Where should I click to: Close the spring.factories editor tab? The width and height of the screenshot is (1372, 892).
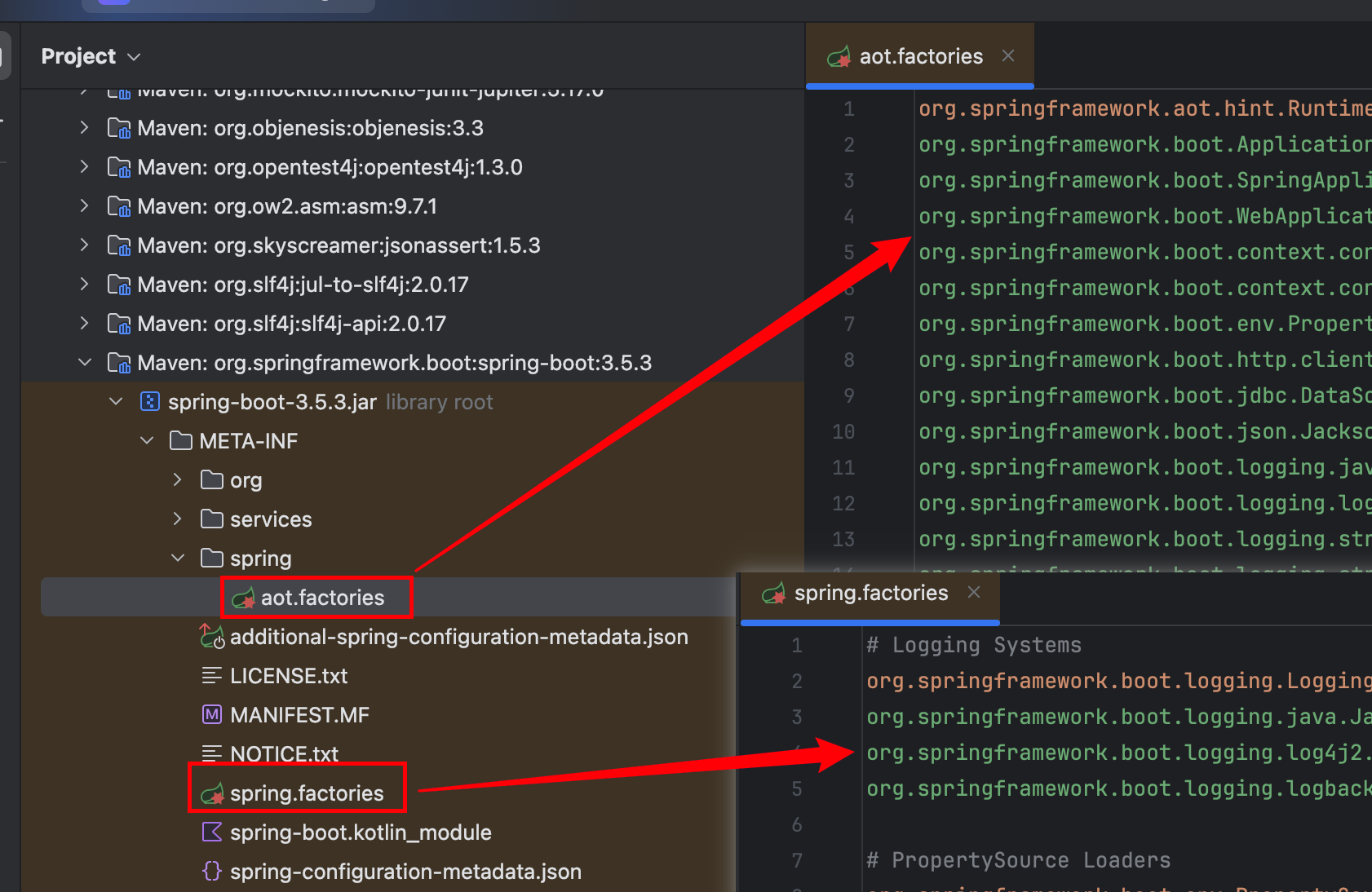[974, 592]
